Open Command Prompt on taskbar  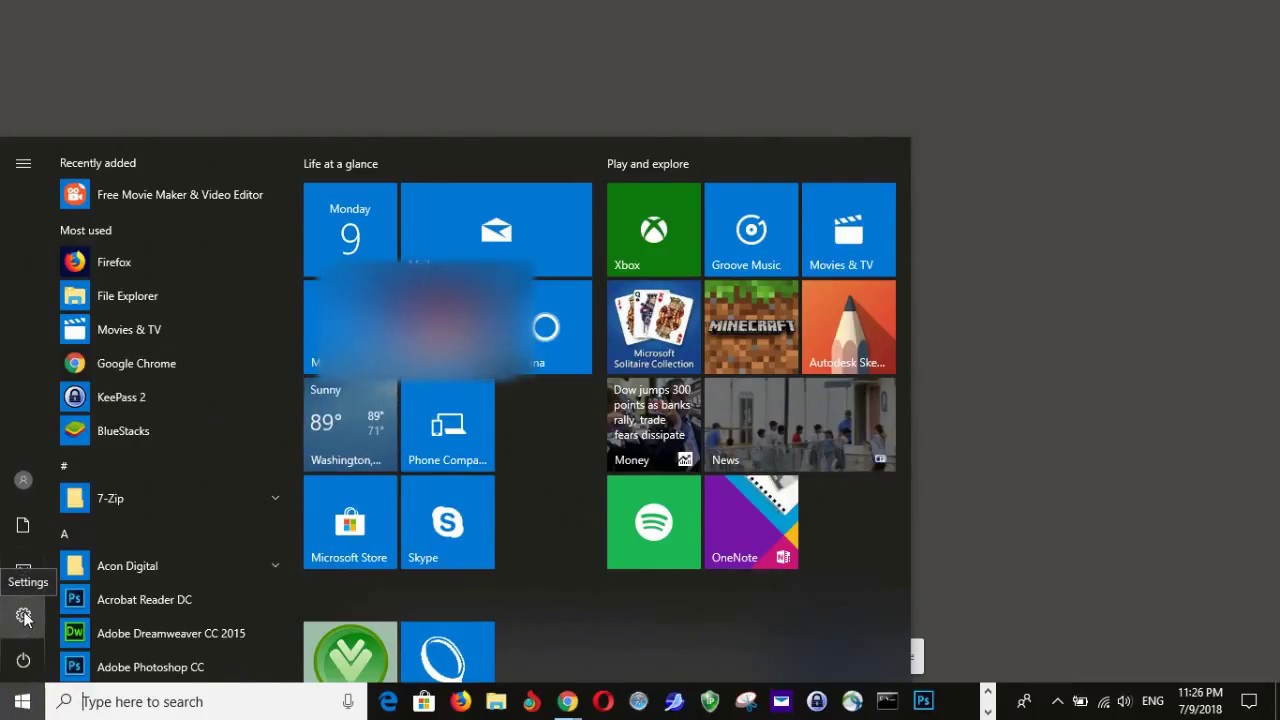(x=887, y=702)
